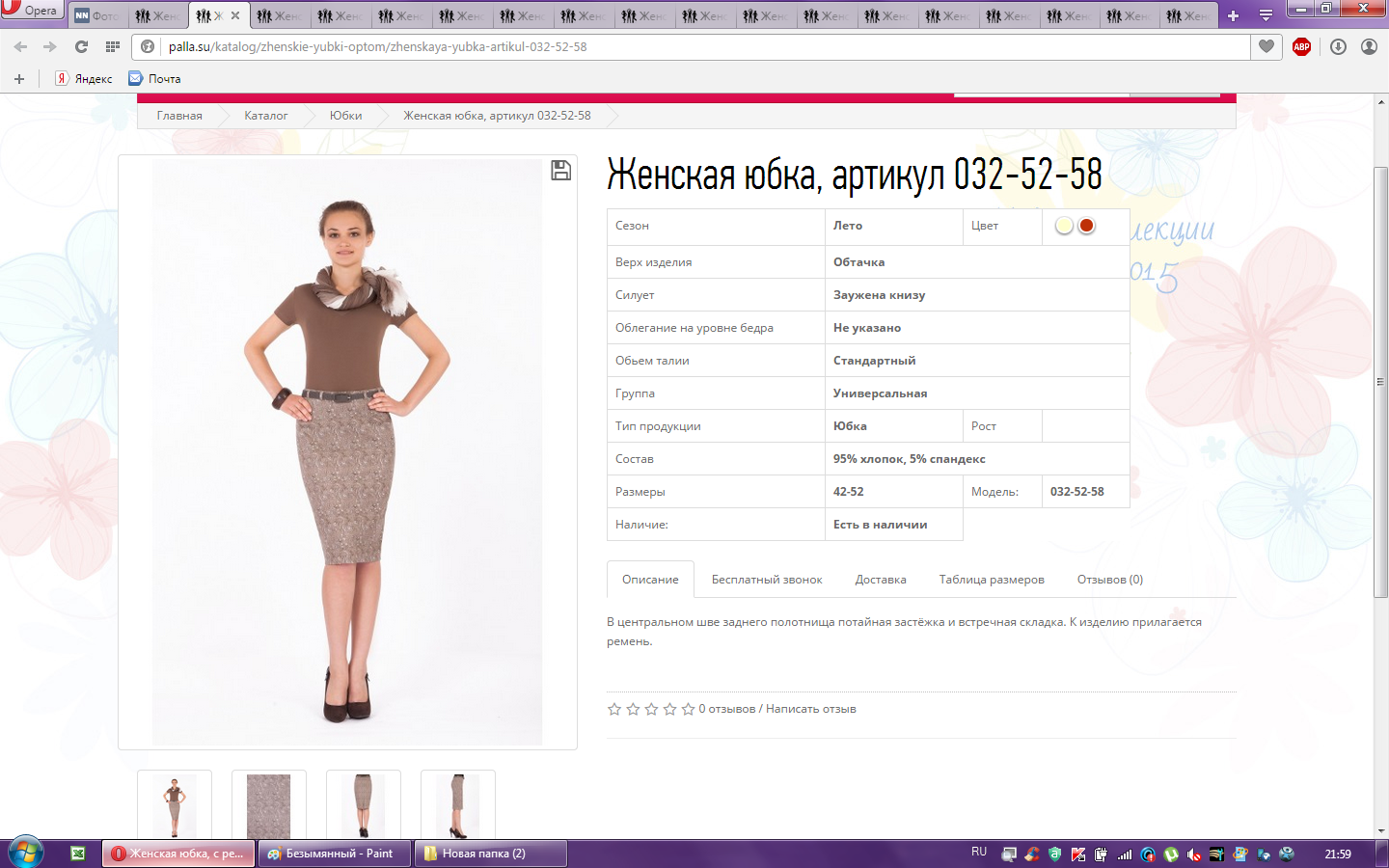
Task: Open the Adblock Plus extension icon
Action: pyautogui.click(x=1301, y=46)
